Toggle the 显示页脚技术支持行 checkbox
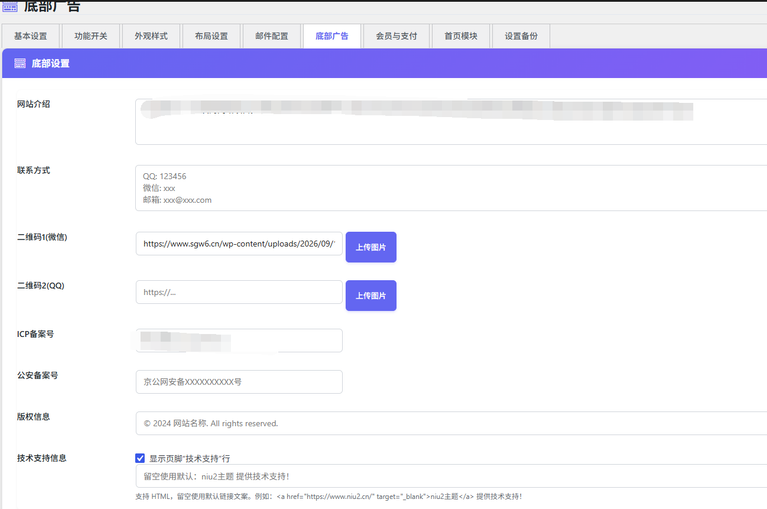Image resolution: width=767 pixels, height=509 pixels. [x=140, y=458]
